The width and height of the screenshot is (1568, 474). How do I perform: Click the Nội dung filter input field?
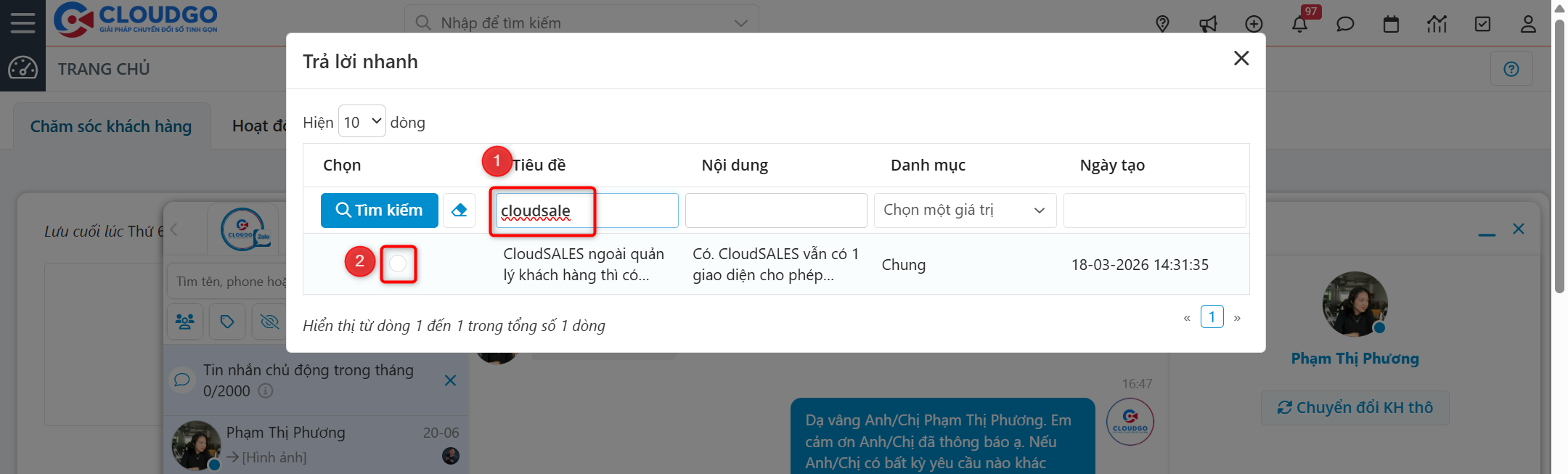[x=776, y=211]
